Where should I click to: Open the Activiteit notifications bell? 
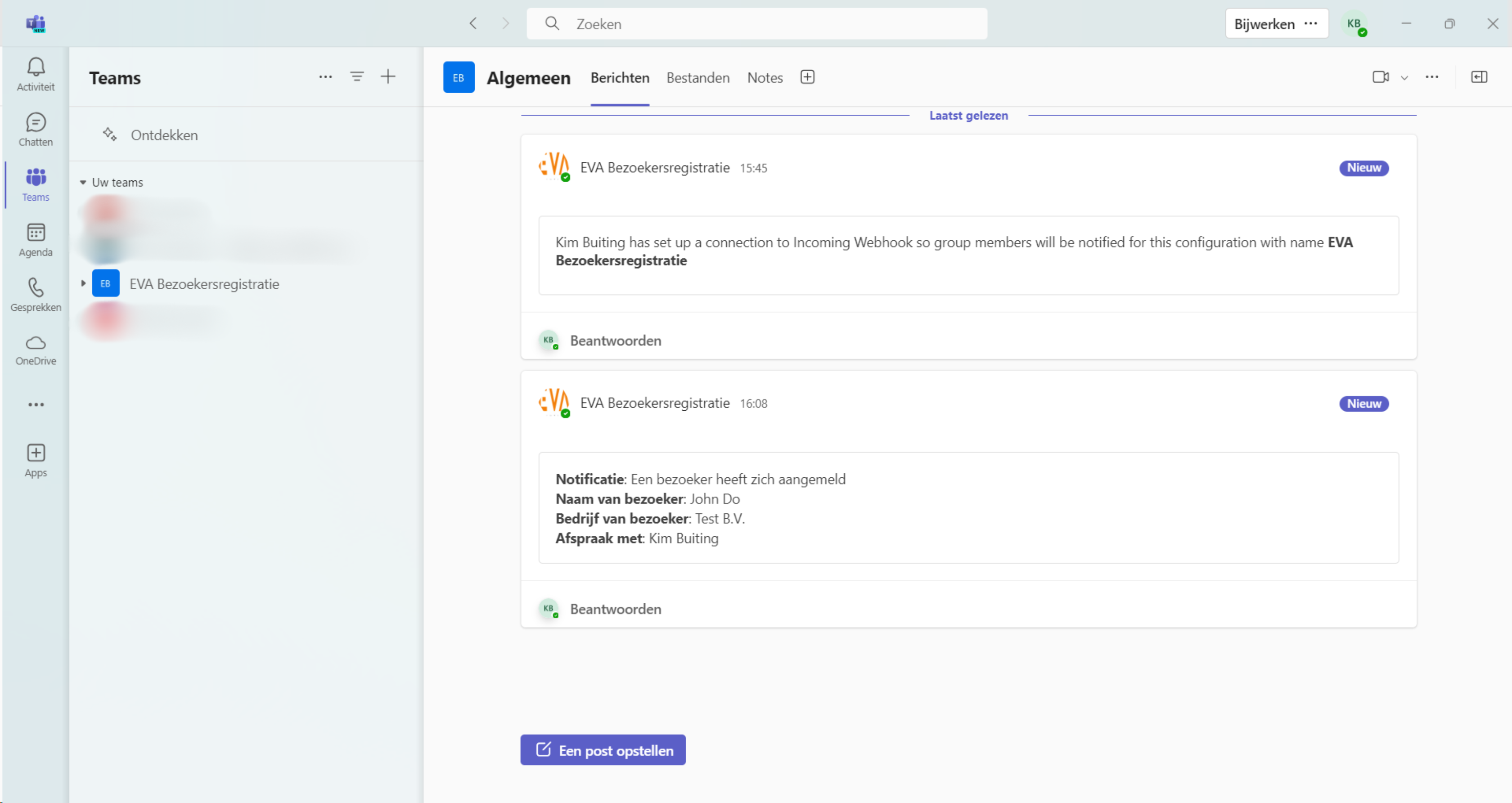coord(35,73)
